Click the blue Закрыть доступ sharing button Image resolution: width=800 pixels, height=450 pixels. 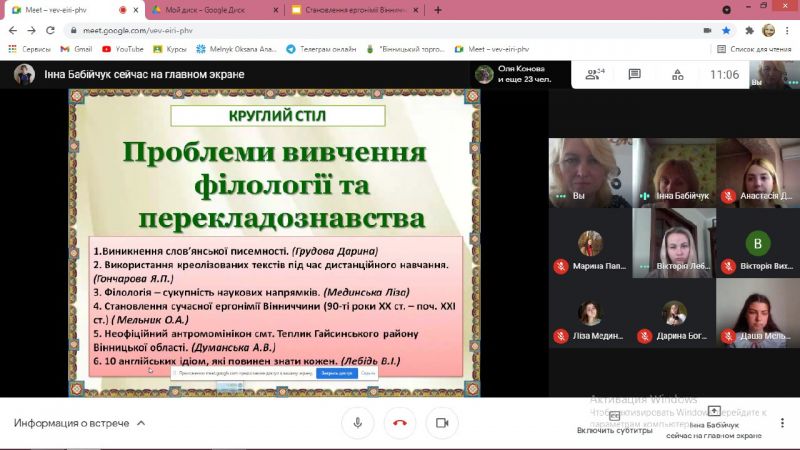(x=337, y=373)
